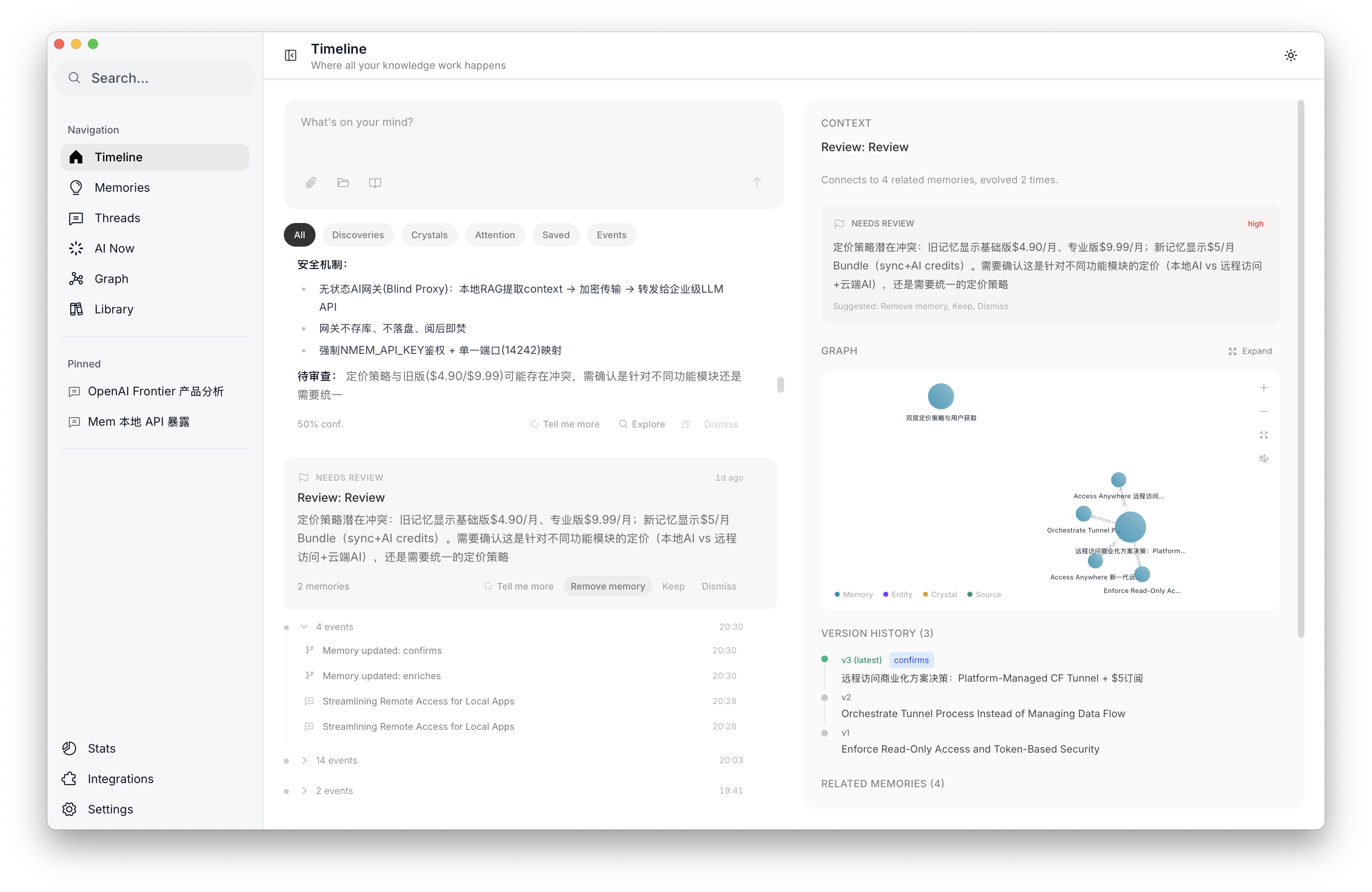Image resolution: width=1372 pixels, height=892 pixels.
Task: Click the folder icon in composer
Action: (343, 182)
